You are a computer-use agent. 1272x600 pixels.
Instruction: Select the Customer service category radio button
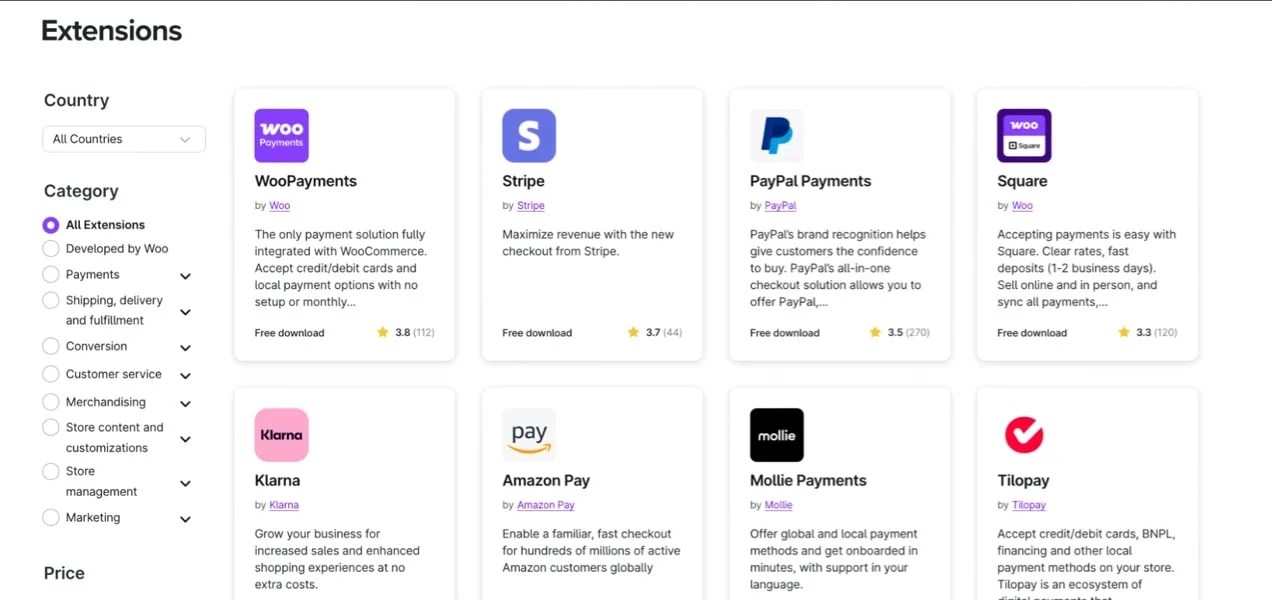pyautogui.click(x=51, y=374)
